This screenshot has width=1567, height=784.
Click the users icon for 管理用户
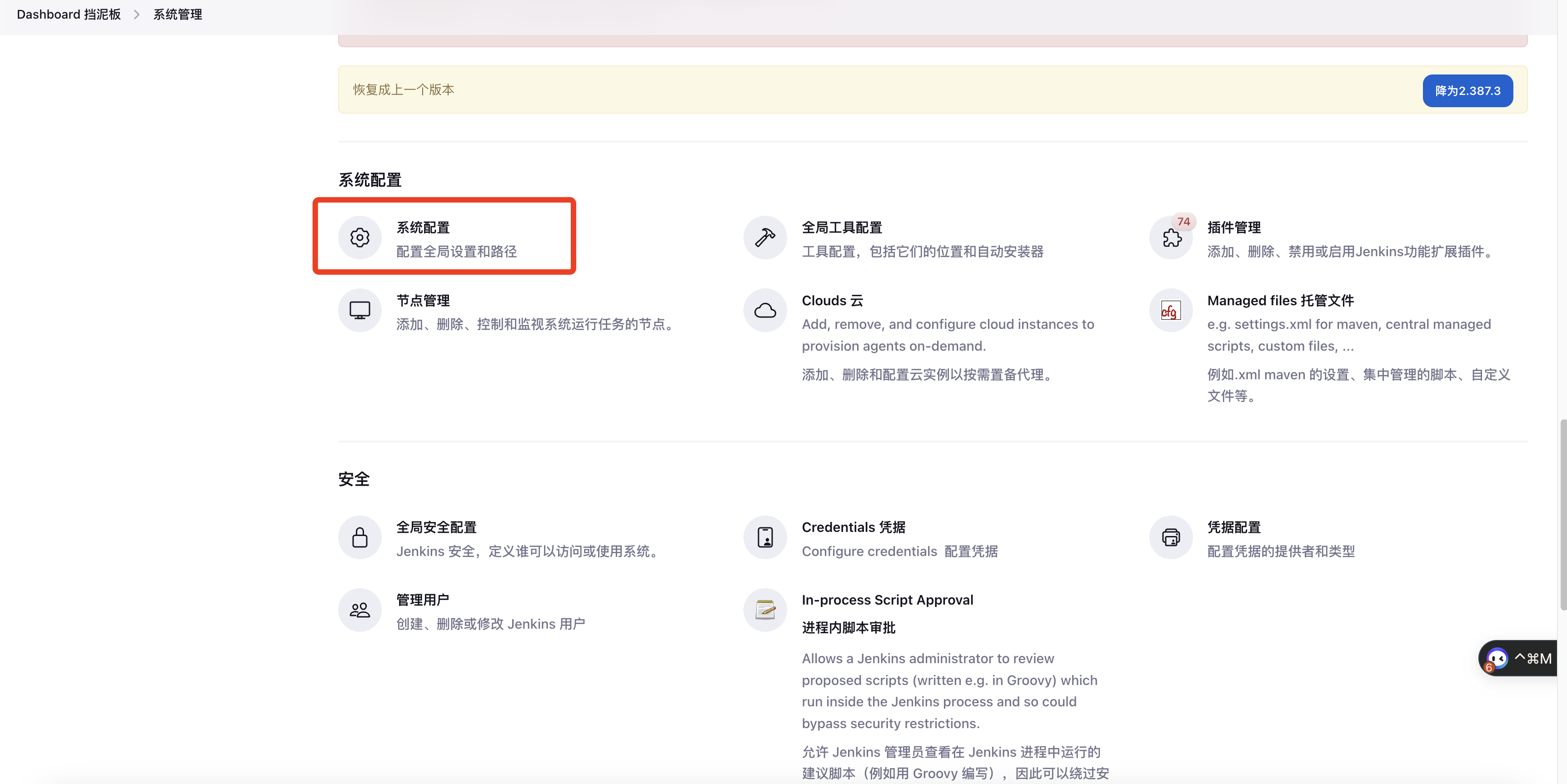(x=359, y=610)
